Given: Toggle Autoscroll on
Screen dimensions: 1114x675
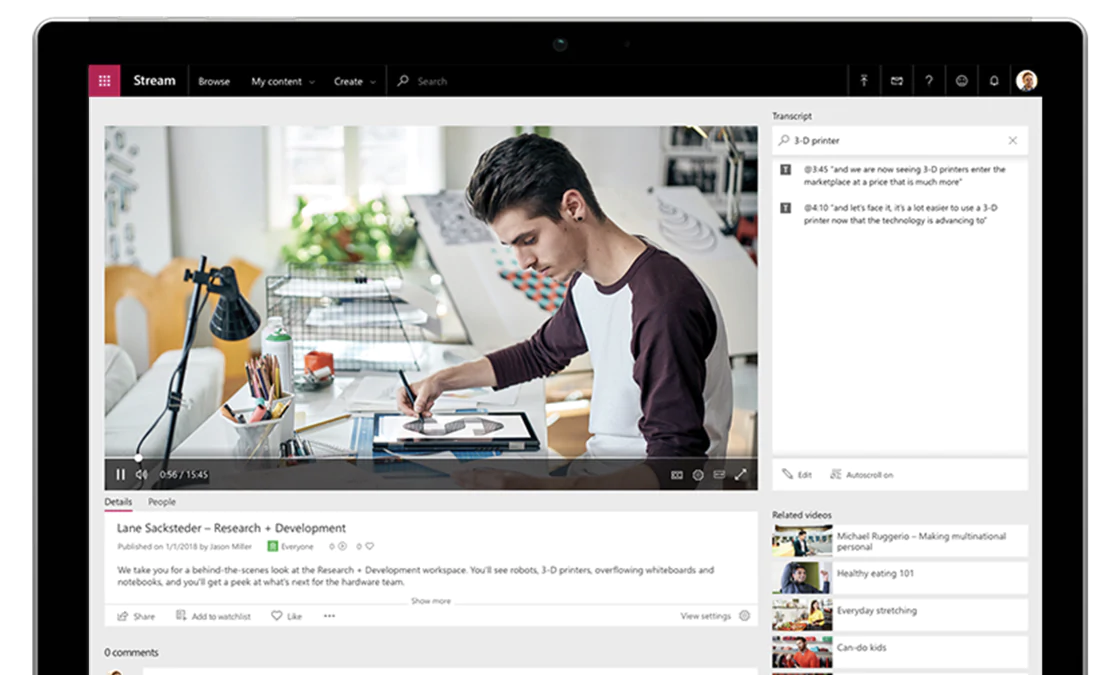Looking at the screenshot, I should pos(862,475).
